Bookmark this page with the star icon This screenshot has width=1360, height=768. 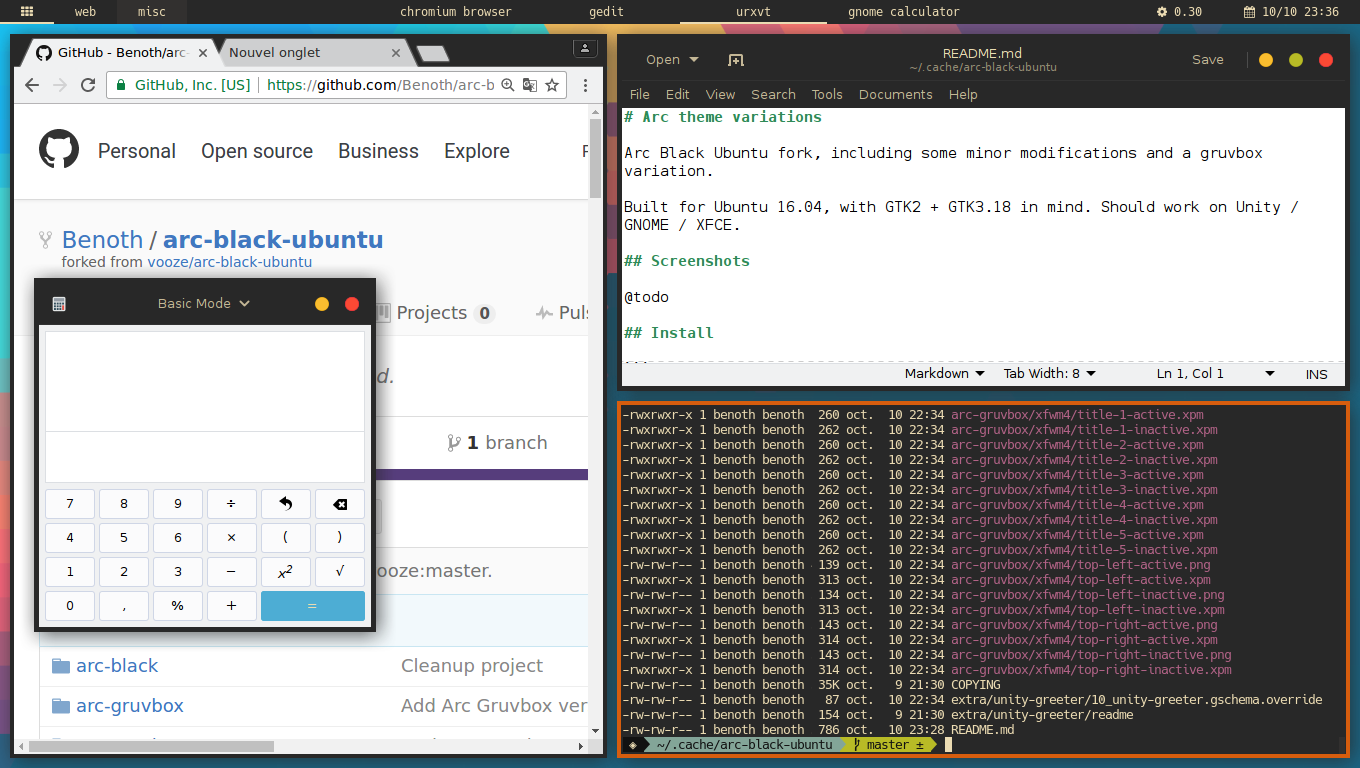551,85
